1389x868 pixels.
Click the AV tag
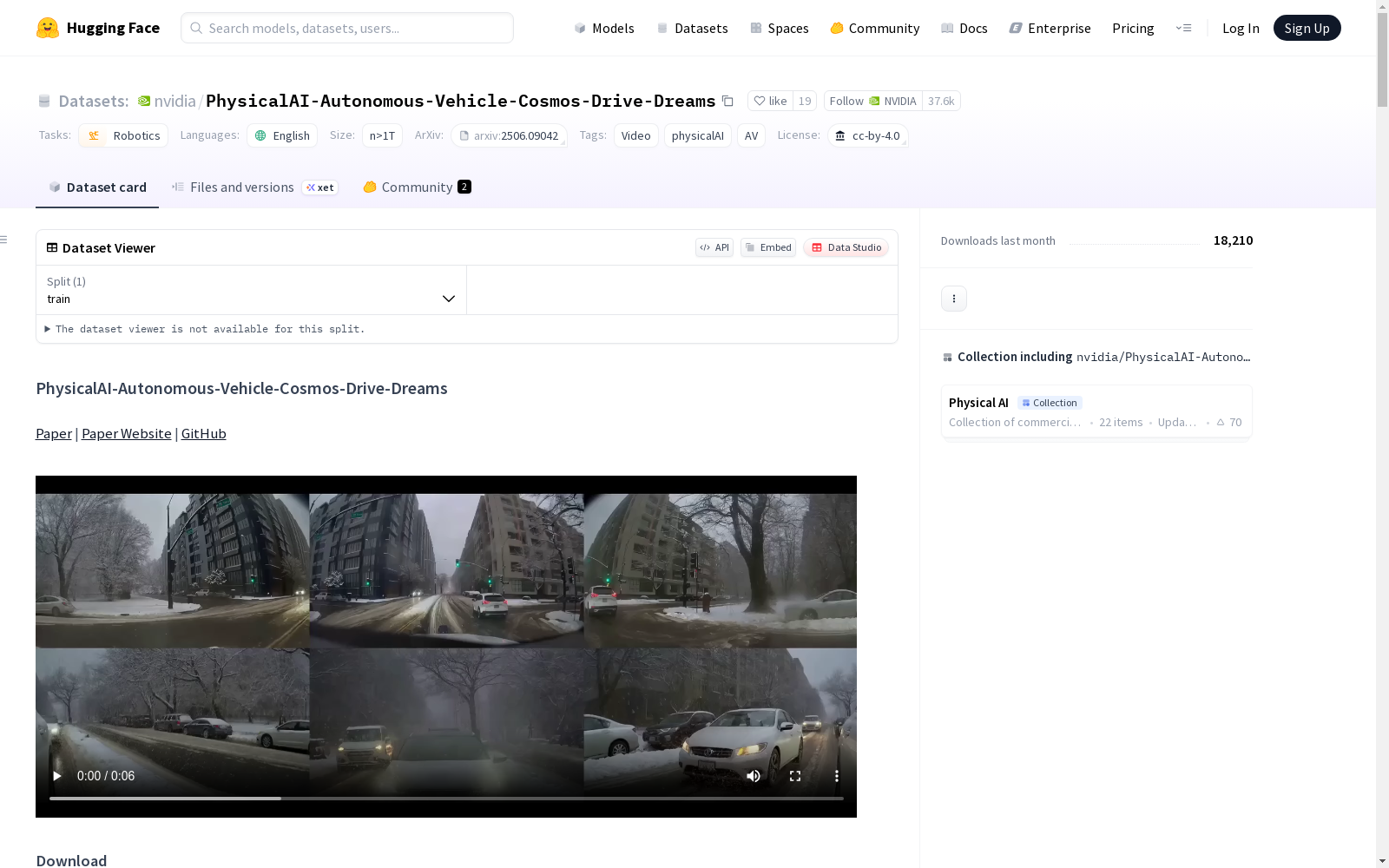752,135
